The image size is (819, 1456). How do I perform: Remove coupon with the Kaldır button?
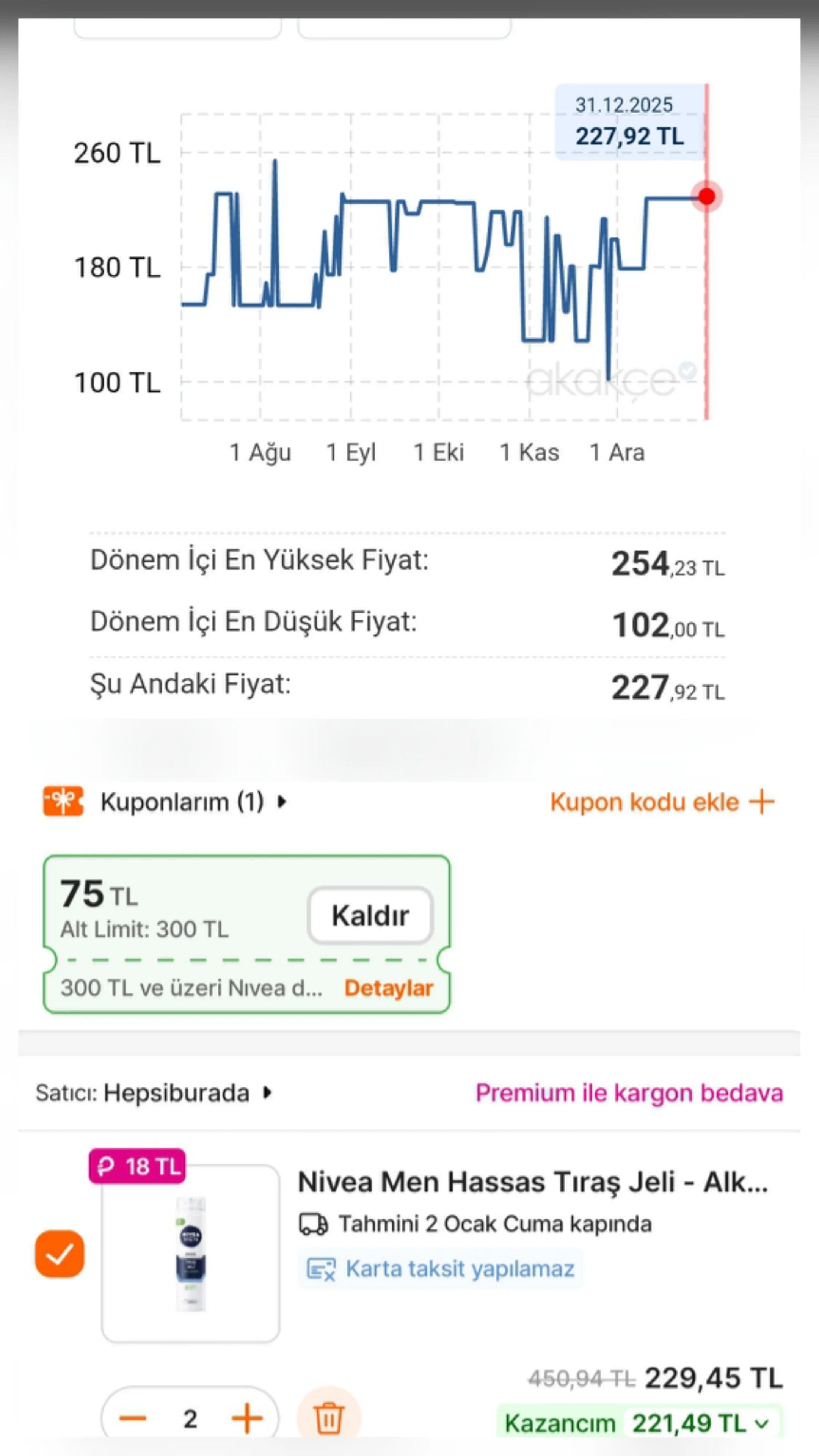370,916
